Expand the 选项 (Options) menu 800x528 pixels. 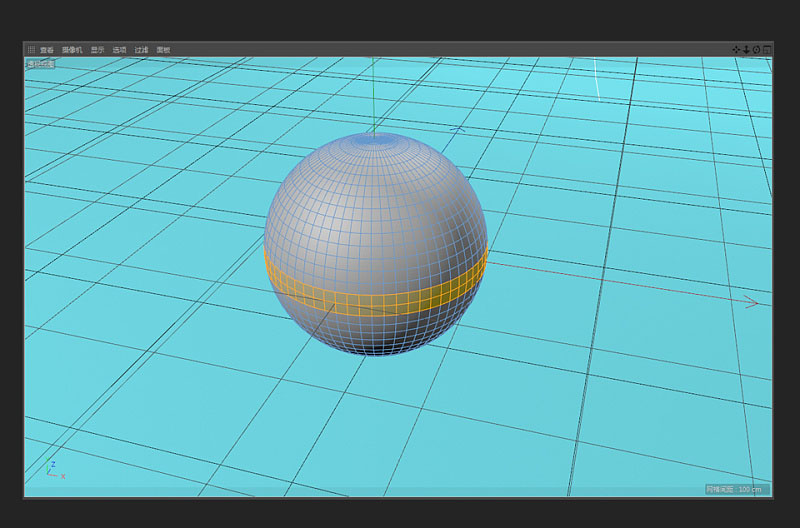(119, 49)
